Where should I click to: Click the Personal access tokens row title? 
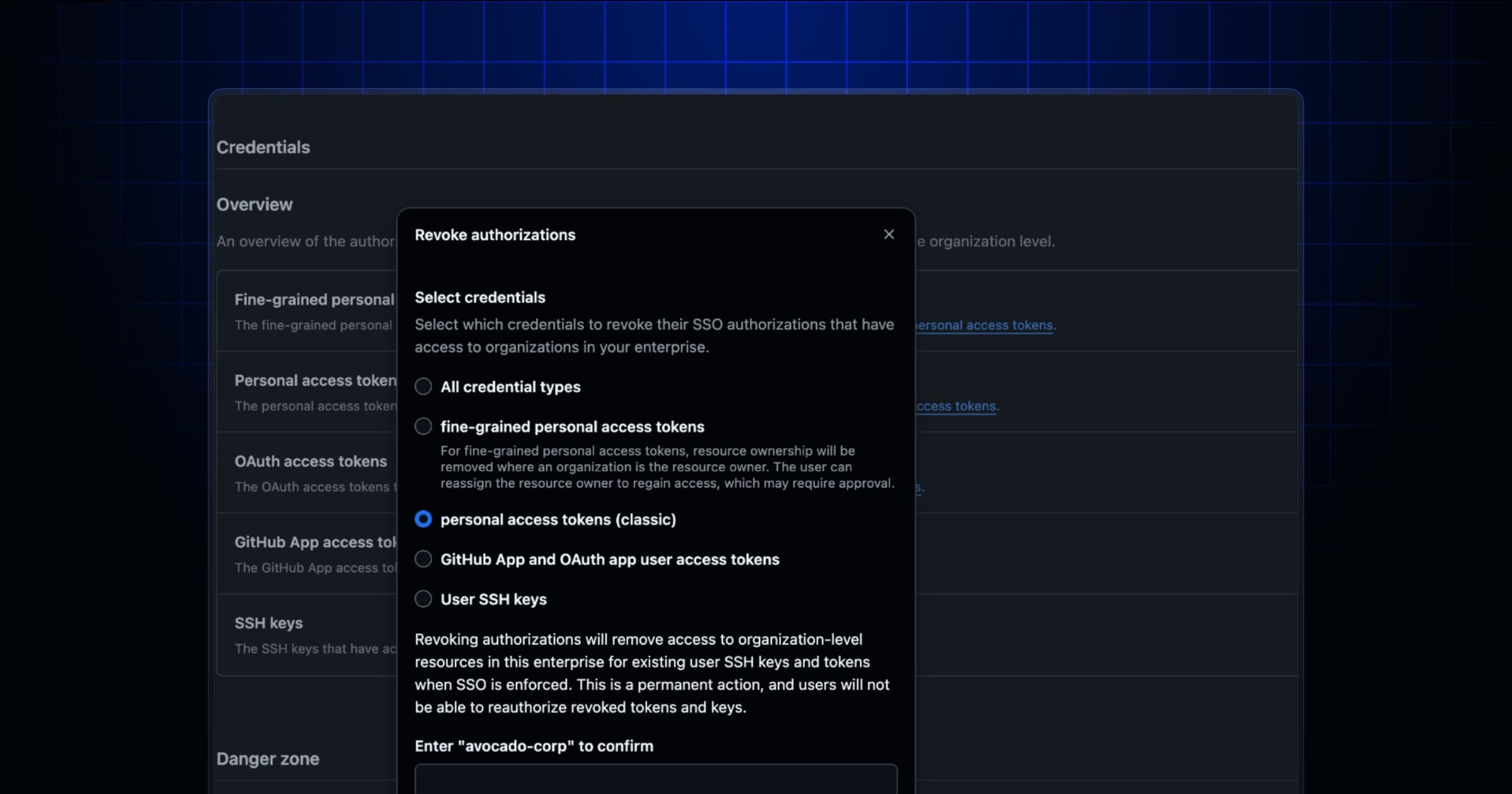(316, 381)
